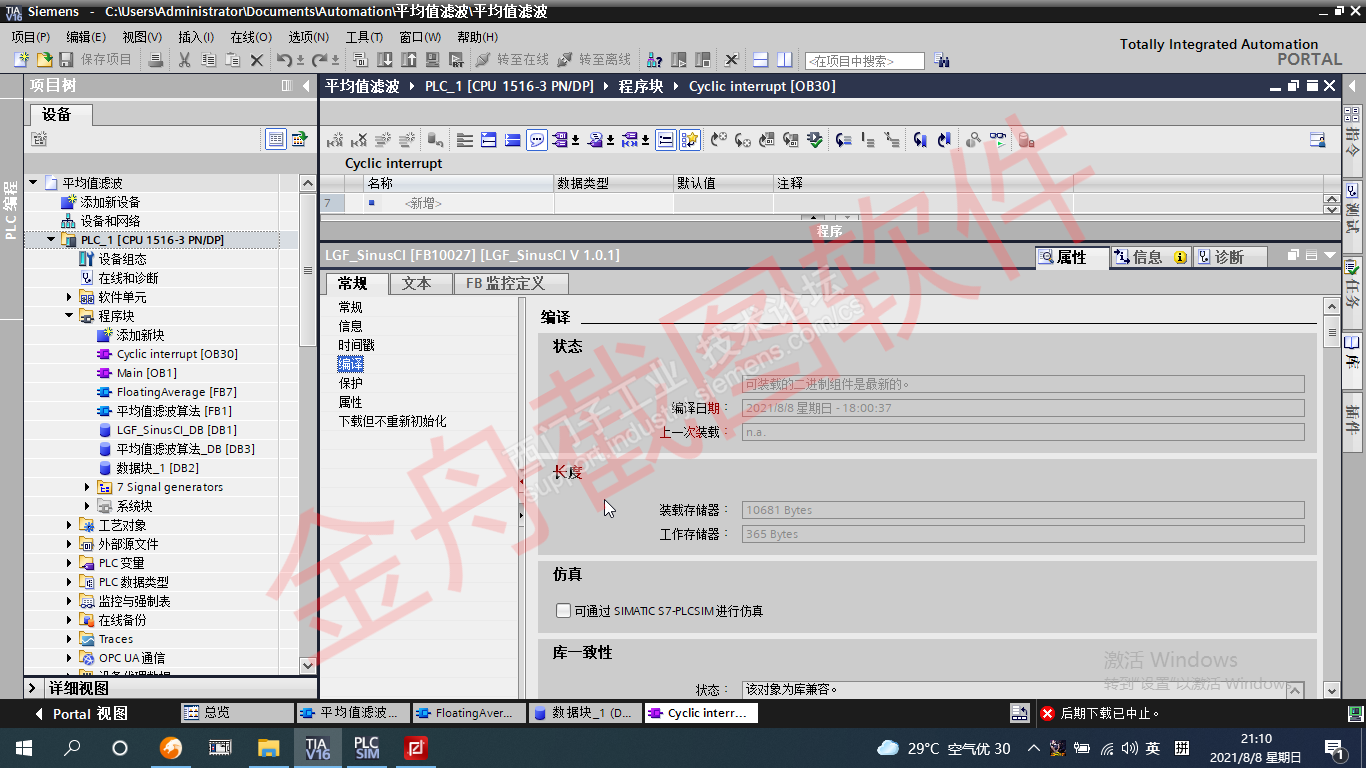Open the Windows Start menu
Screen dimensions: 1366x768
(24, 747)
